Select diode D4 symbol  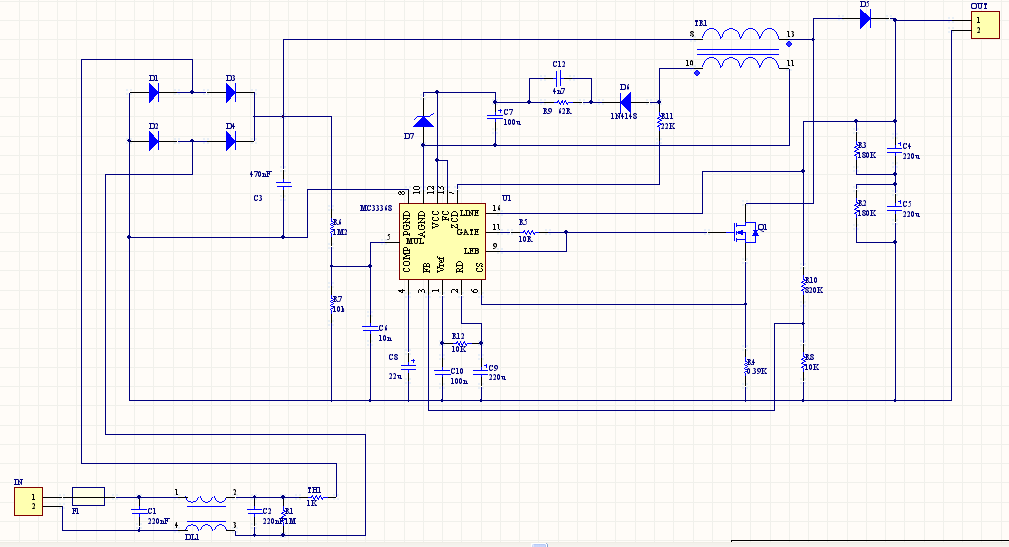point(231,141)
